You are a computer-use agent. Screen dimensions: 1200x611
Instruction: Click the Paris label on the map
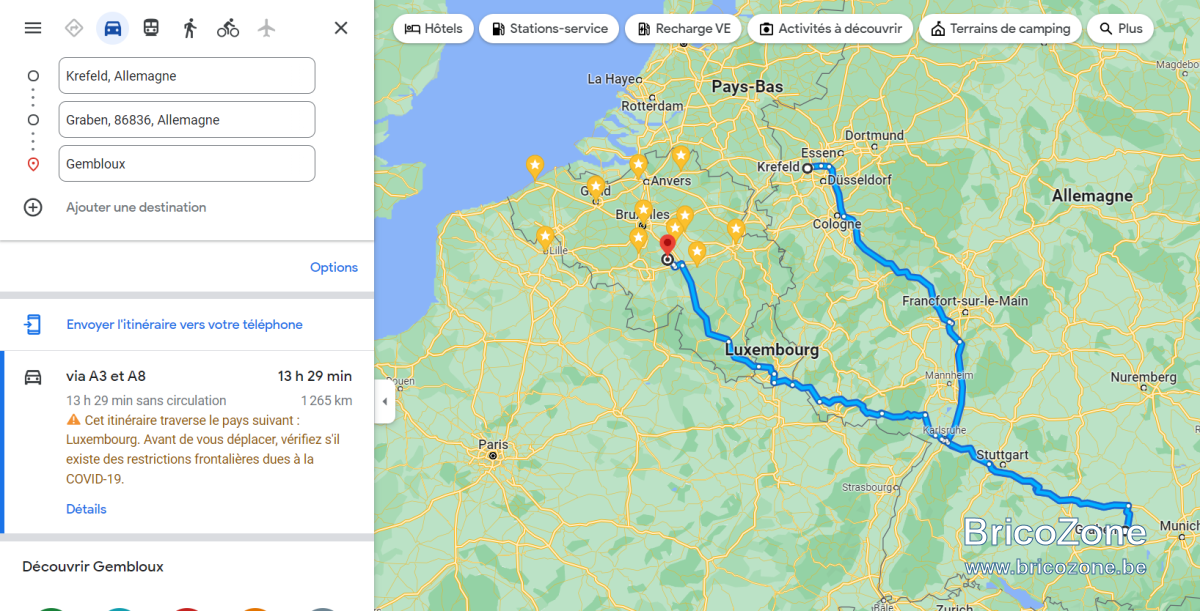coord(493,444)
